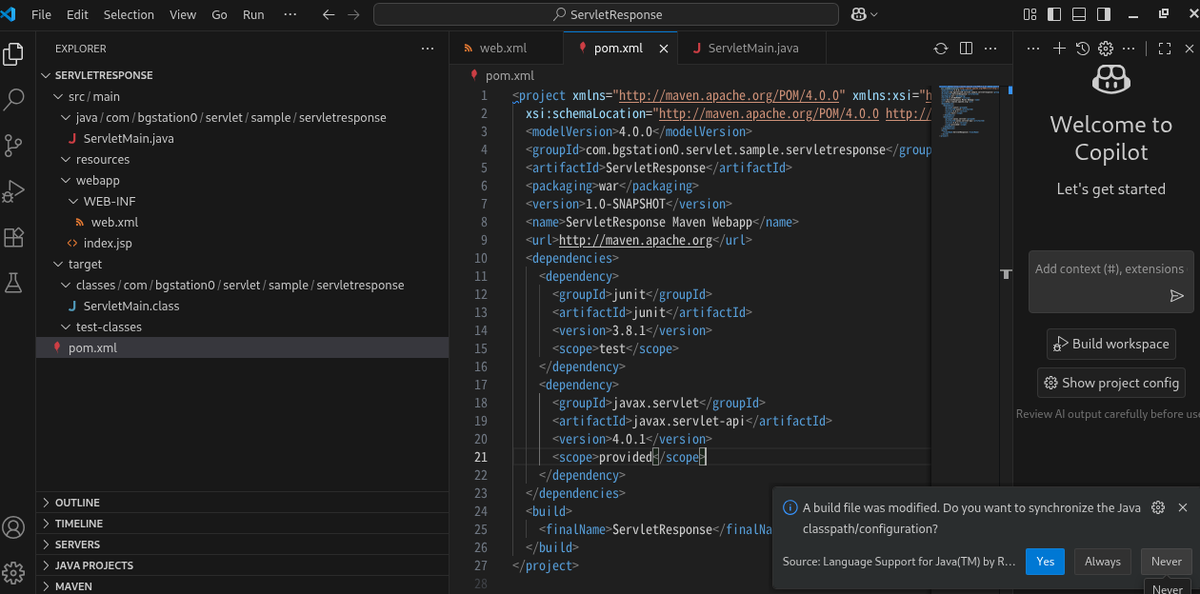Open the Selection menu
The height and width of the screenshot is (594, 1200).
pyautogui.click(x=129, y=15)
